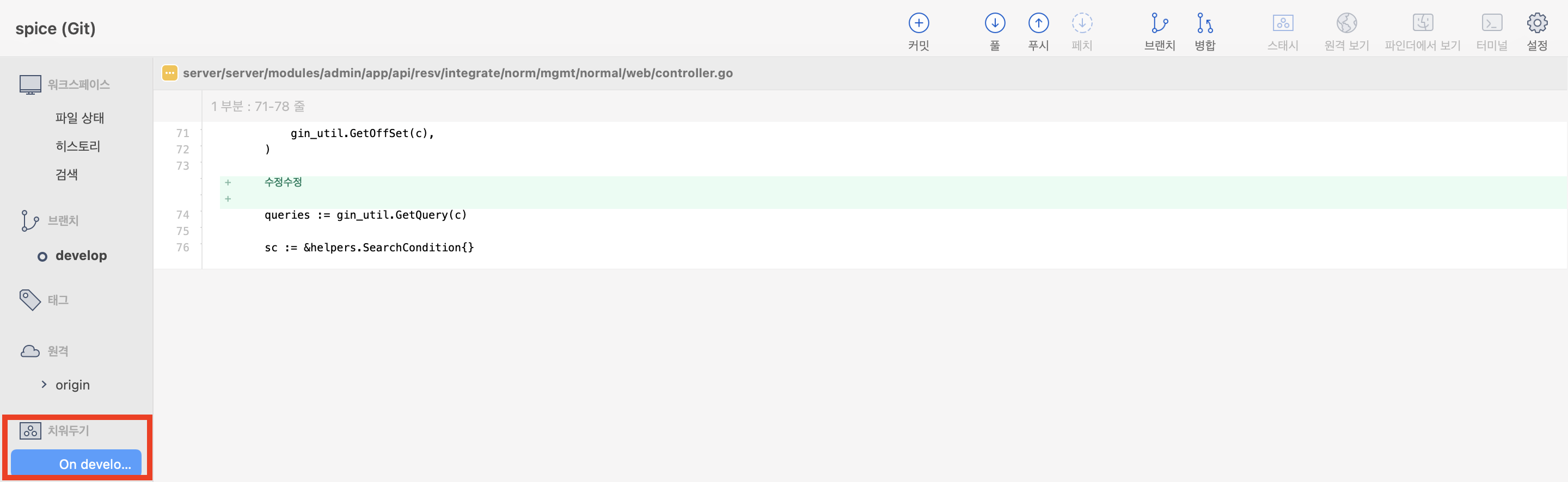Click the Stash (스태시) toolbar icon

tap(1283, 23)
